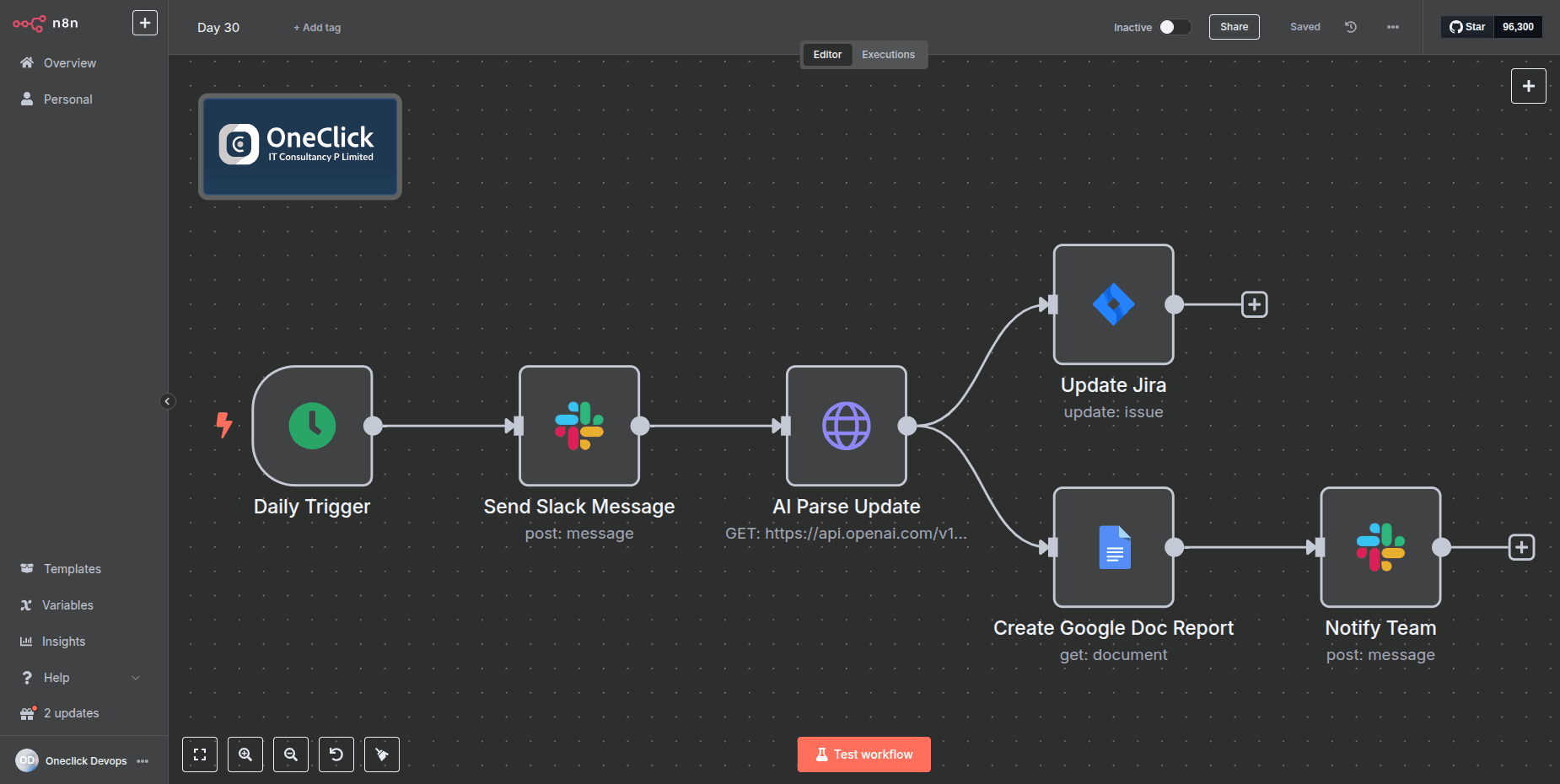Select the Send Slack Message node
This screenshot has height=784, width=1560.
[x=579, y=426]
